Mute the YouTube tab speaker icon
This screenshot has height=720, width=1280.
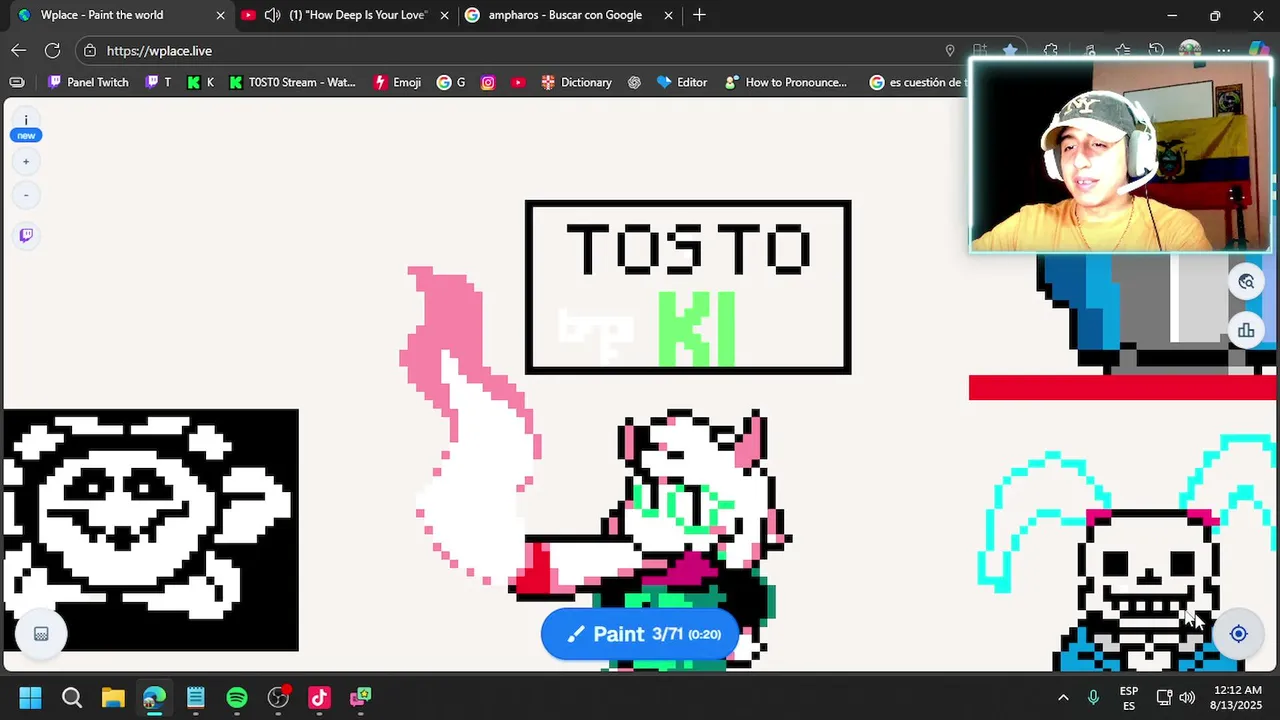click(272, 15)
